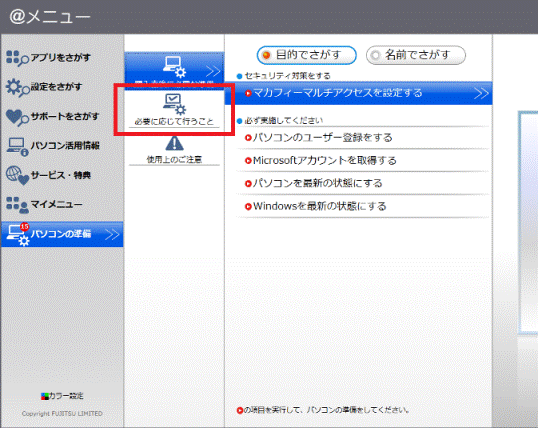Click the preview panel at right edge
The image size is (538, 428).
(x=528, y=222)
